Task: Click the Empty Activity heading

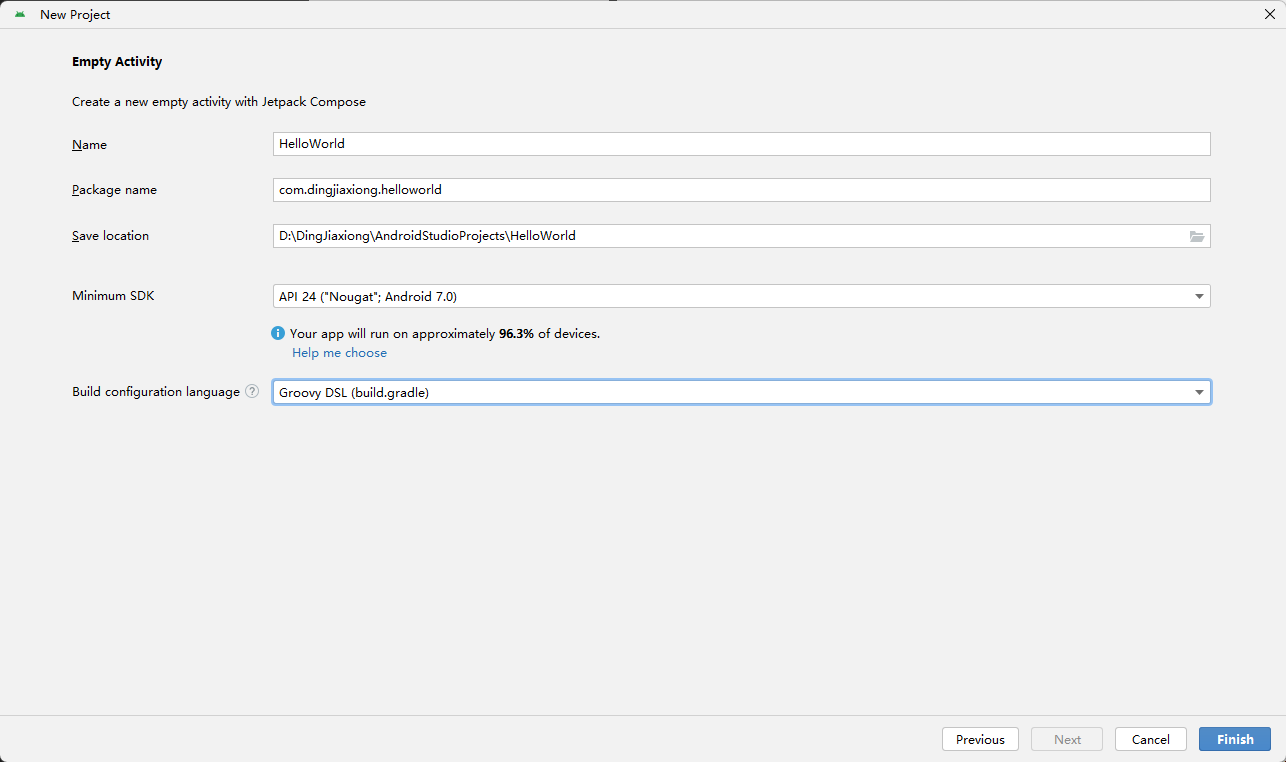Action: click(x=117, y=62)
